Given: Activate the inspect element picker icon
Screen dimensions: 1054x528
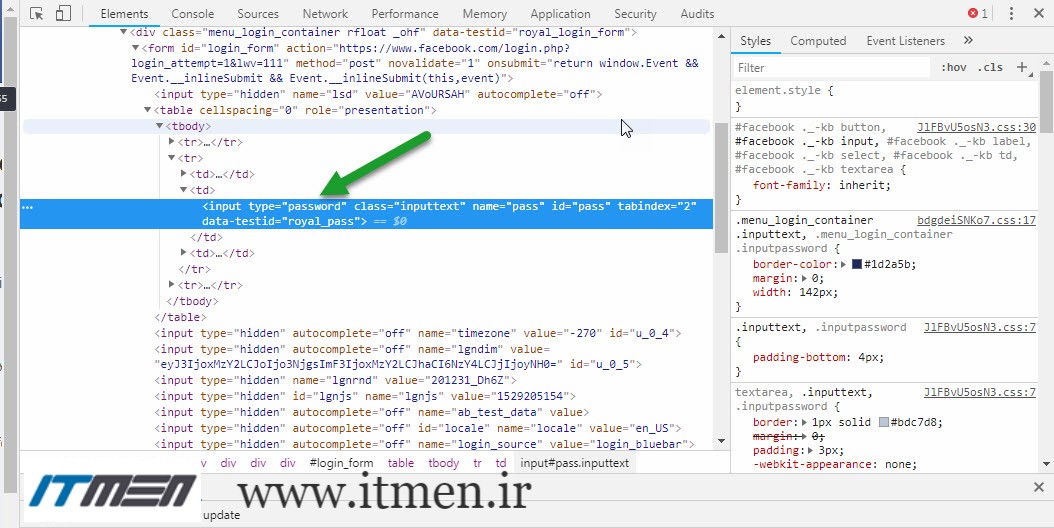Looking at the screenshot, I should pyautogui.click(x=37, y=13).
